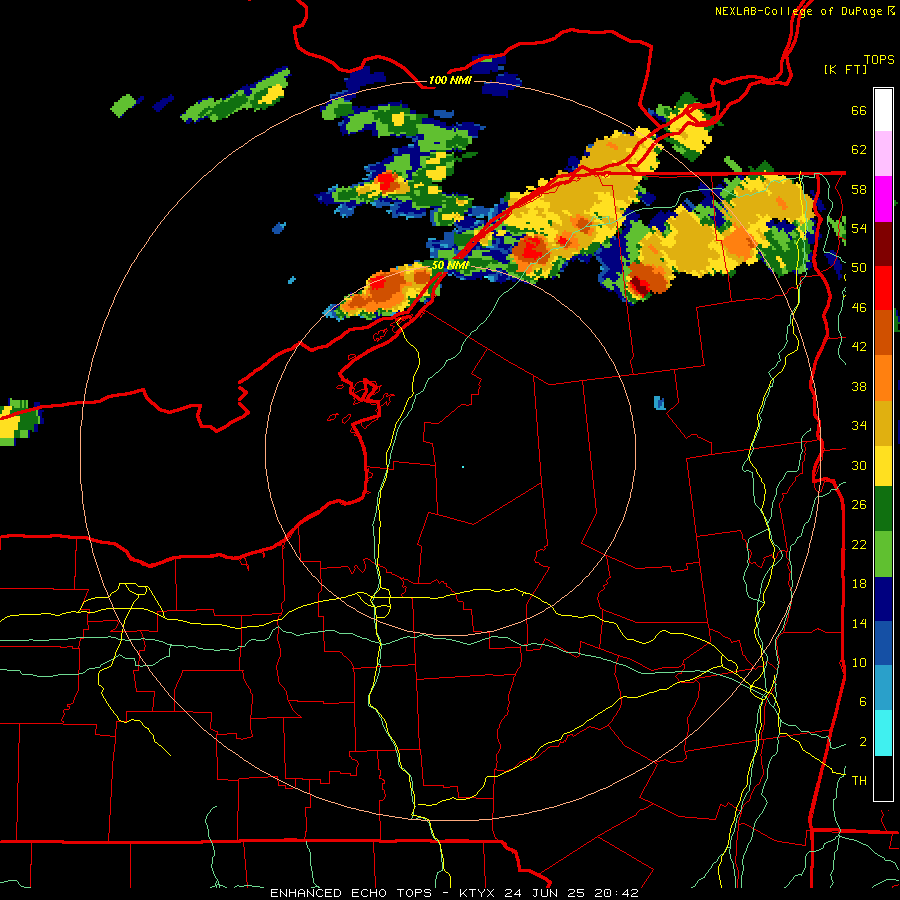Click the legend value 42

tap(859, 347)
